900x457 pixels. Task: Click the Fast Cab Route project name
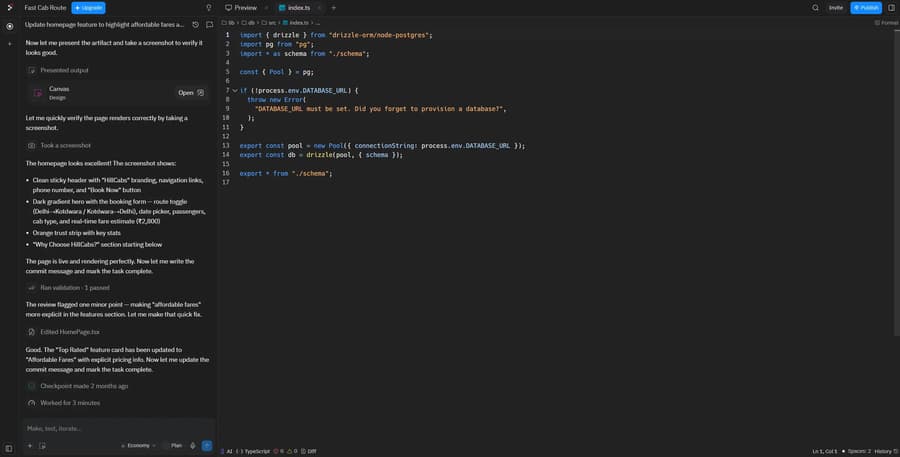[x=45, y=7]
